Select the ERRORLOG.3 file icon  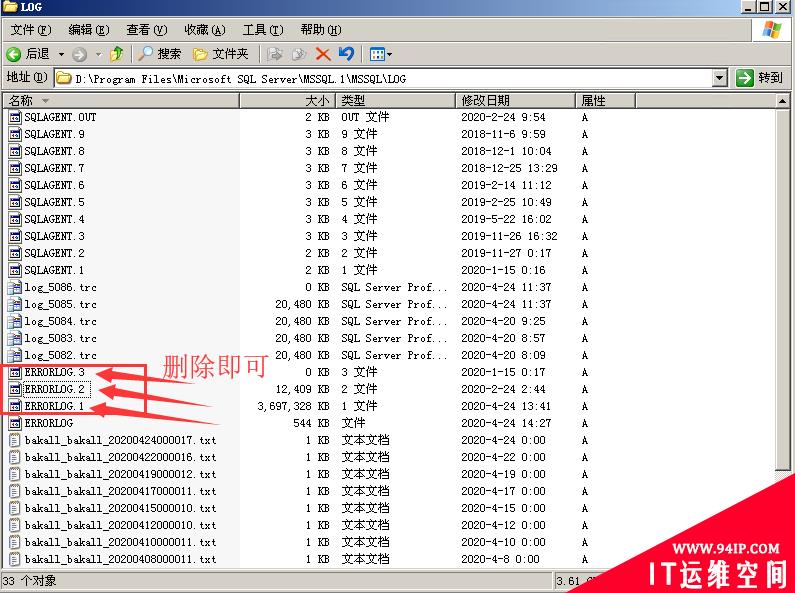click(x=15, y=372)
